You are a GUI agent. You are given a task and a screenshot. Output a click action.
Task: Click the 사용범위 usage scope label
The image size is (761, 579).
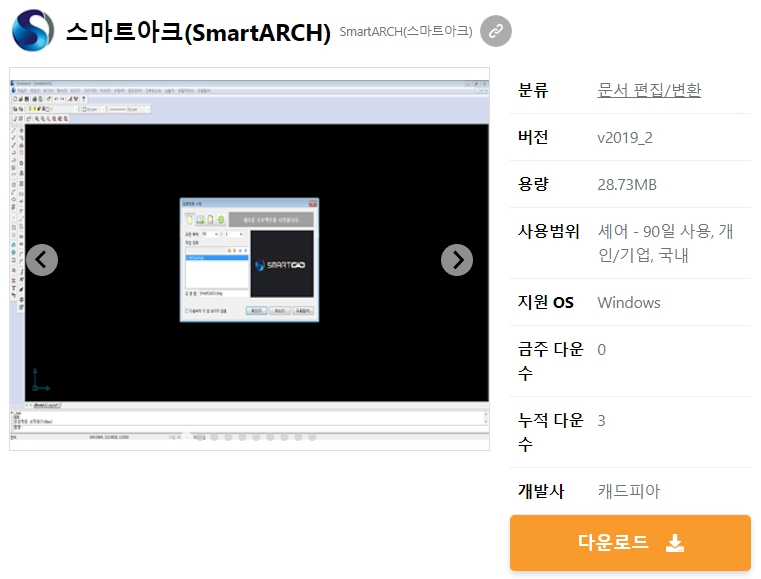point(548,232)
